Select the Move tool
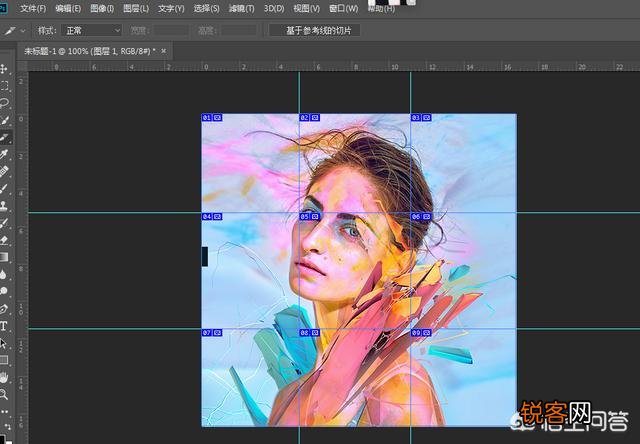The image size is (640, 444). 4,69
